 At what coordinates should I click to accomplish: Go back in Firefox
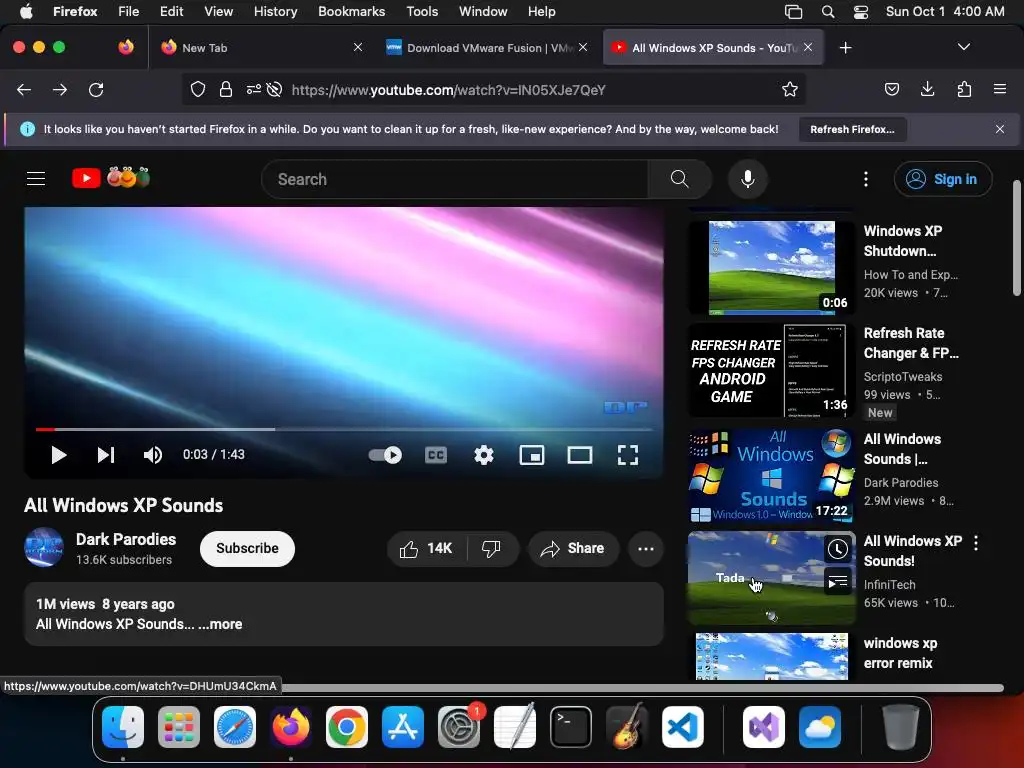coord(24,89)
